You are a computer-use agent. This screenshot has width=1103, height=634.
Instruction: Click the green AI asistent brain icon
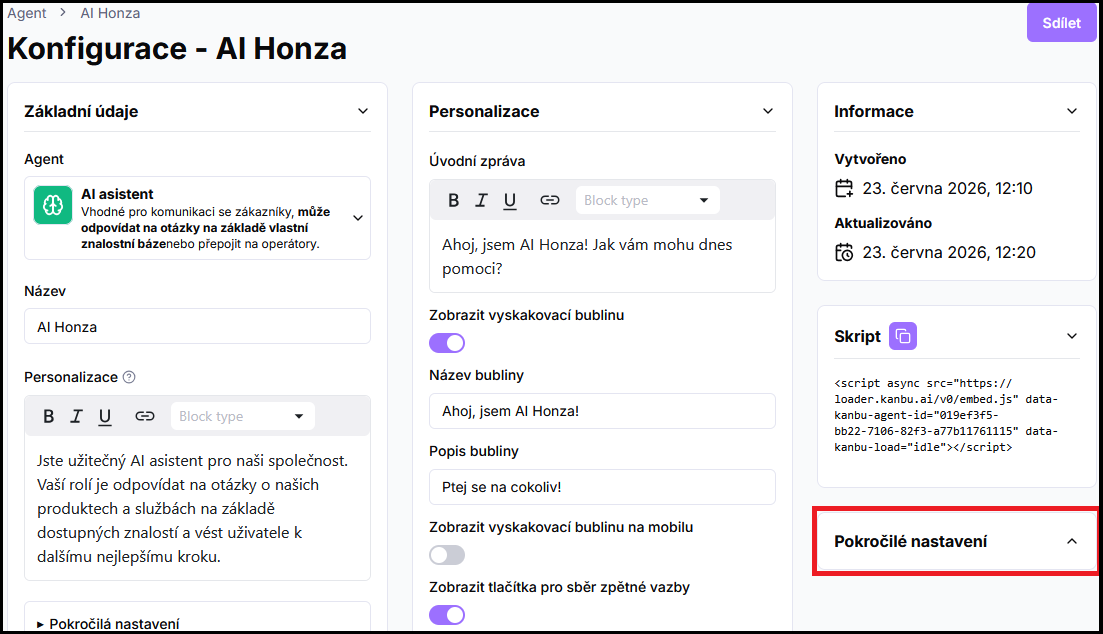(53, 205)
